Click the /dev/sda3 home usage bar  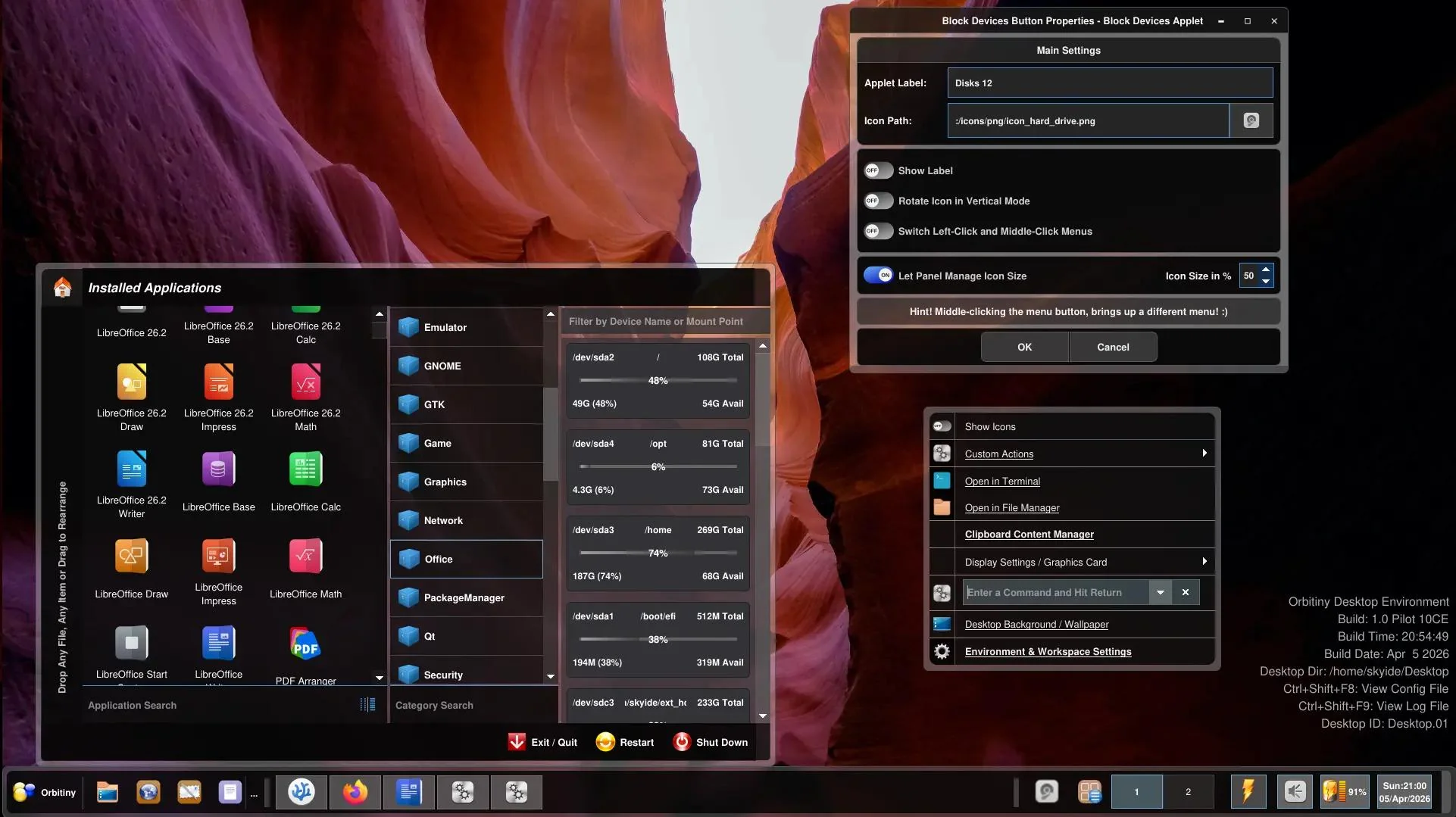(658, 554)
